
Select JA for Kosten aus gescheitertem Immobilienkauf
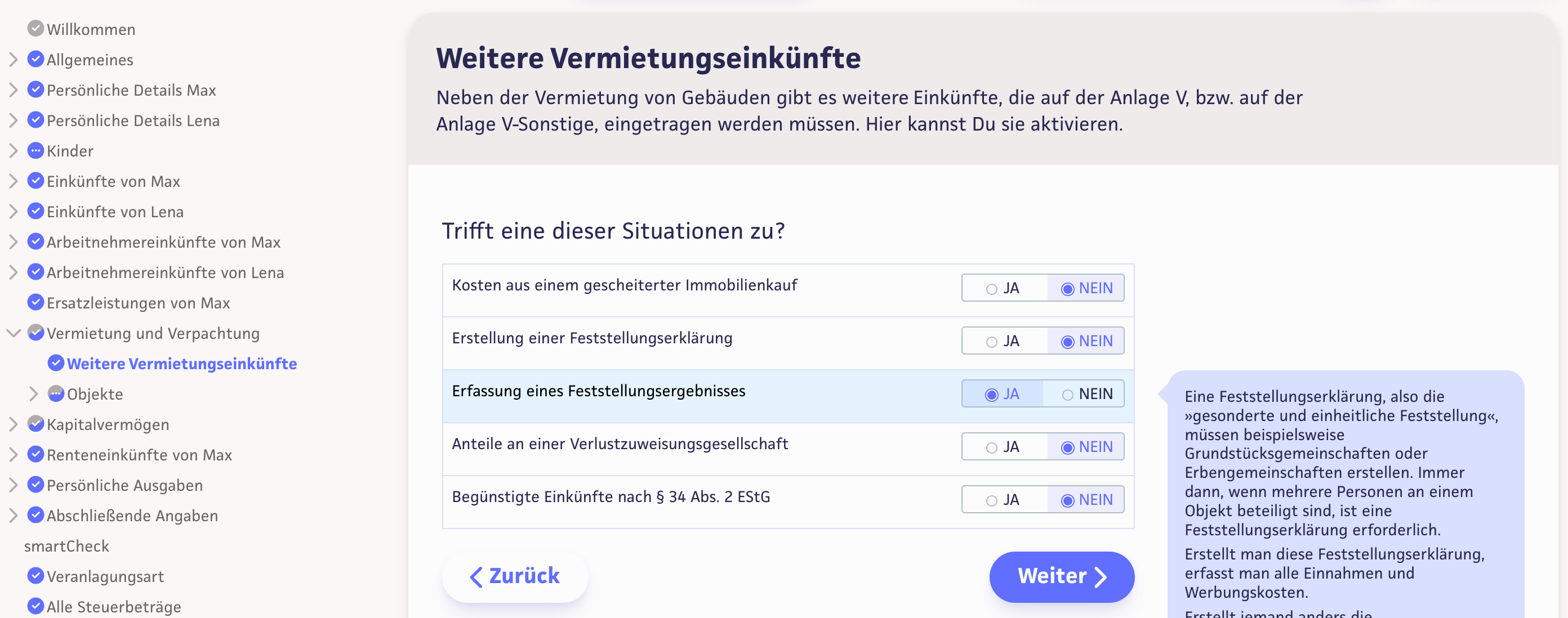click(x=992, y=289)
